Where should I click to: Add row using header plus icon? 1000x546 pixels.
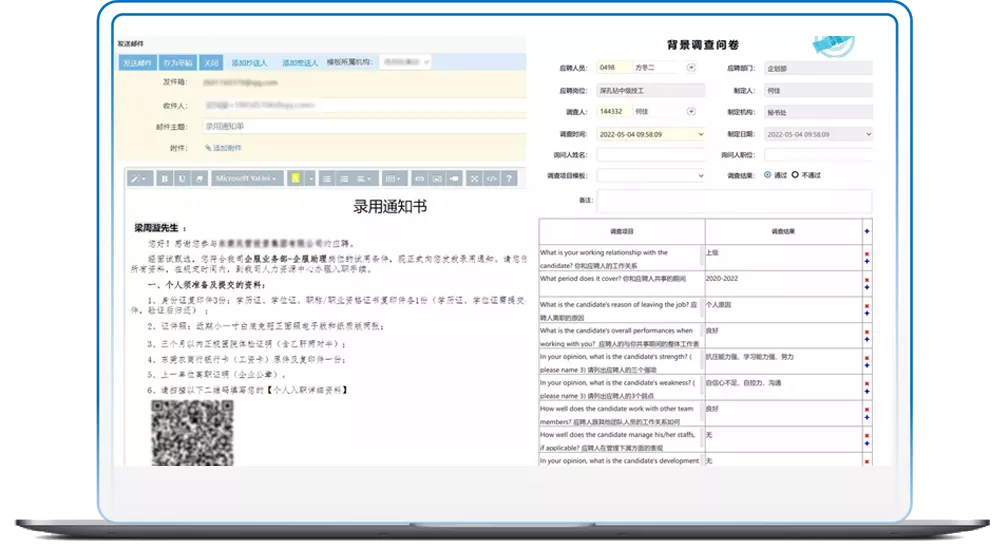(x=867, y=232)
